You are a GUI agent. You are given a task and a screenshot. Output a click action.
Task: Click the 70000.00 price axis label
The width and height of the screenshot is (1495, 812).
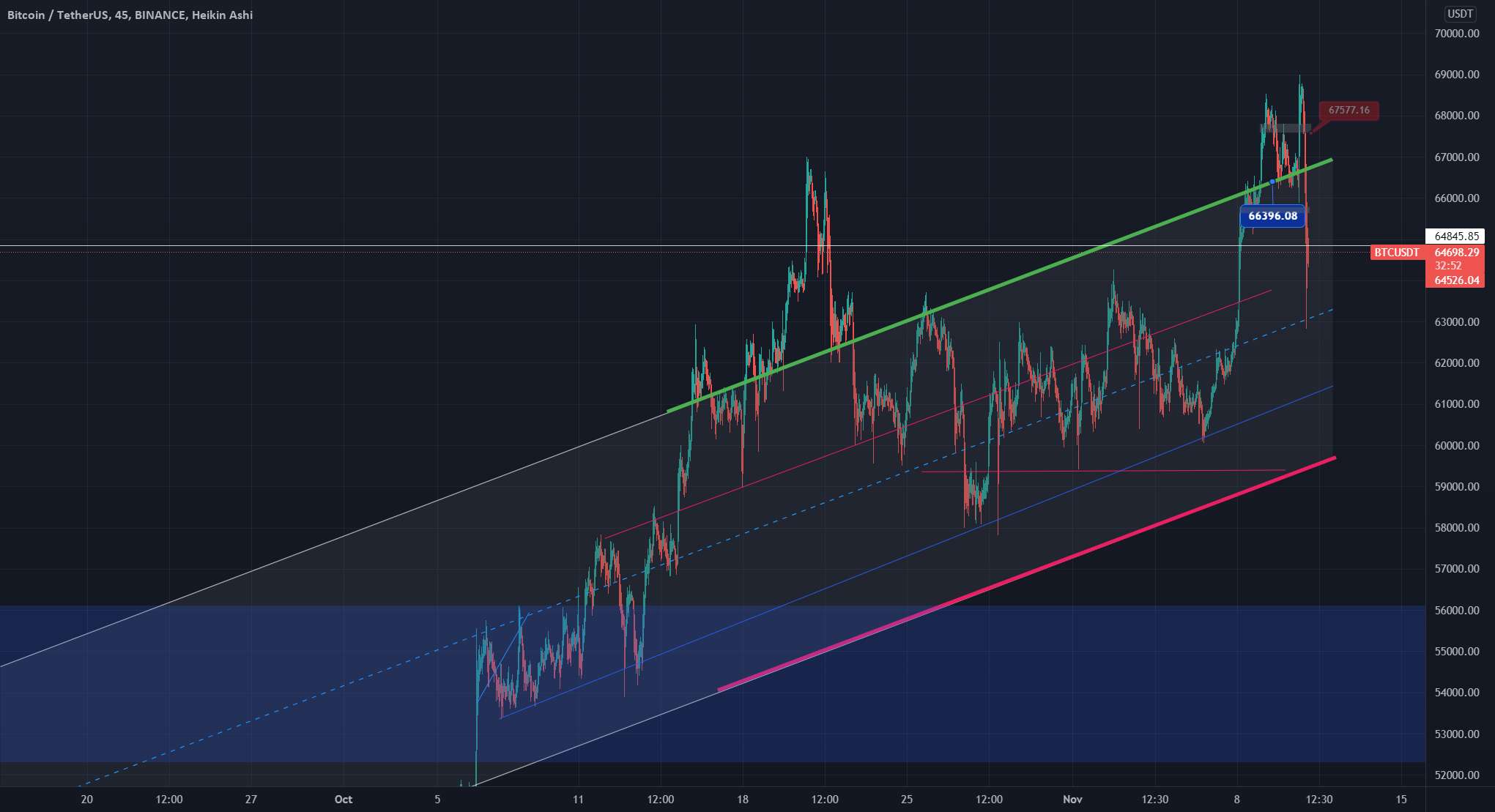(x=1457, y=34)
